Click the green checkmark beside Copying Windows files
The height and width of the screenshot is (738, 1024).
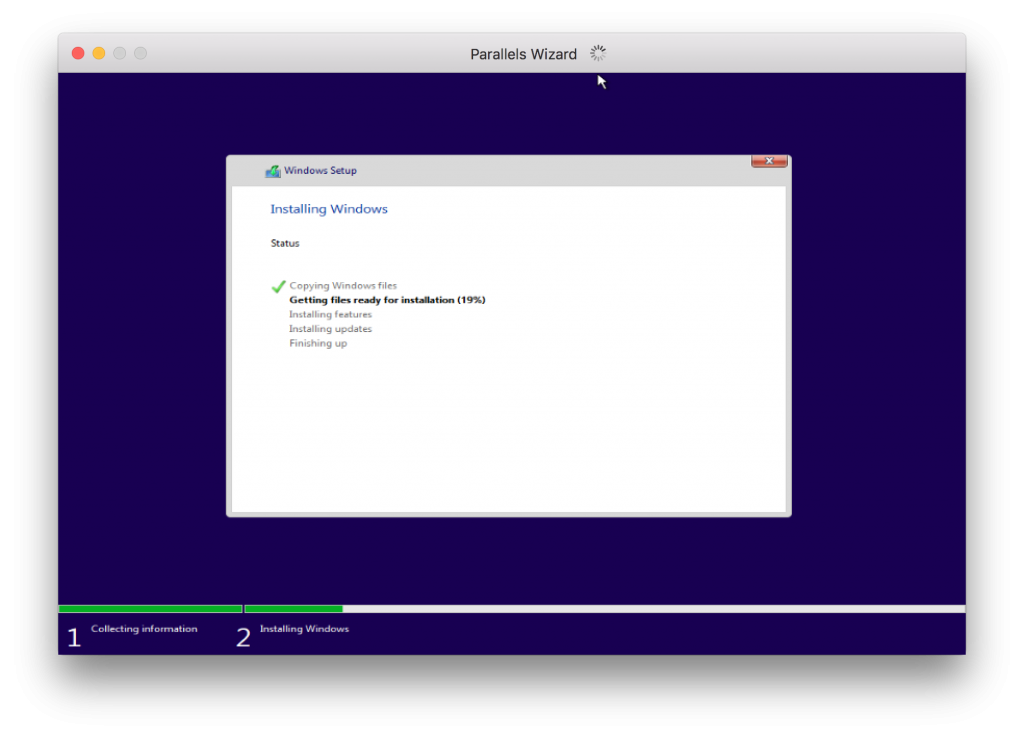coord(278,286)
